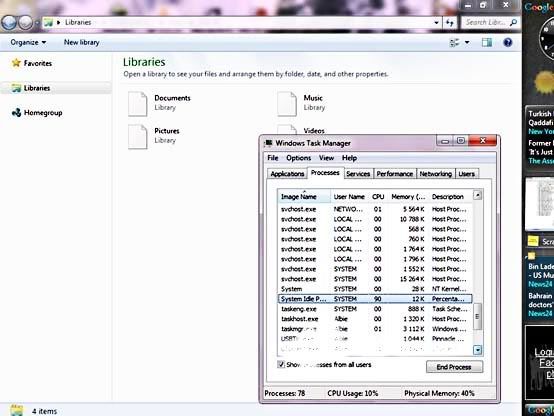
Task: Click the New library button
Action: (x=81, y=42)
